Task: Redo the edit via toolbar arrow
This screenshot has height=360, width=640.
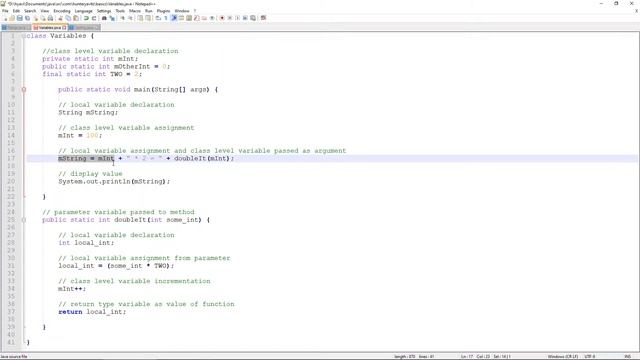Action: pyautogui.click(x=94, y=18)
